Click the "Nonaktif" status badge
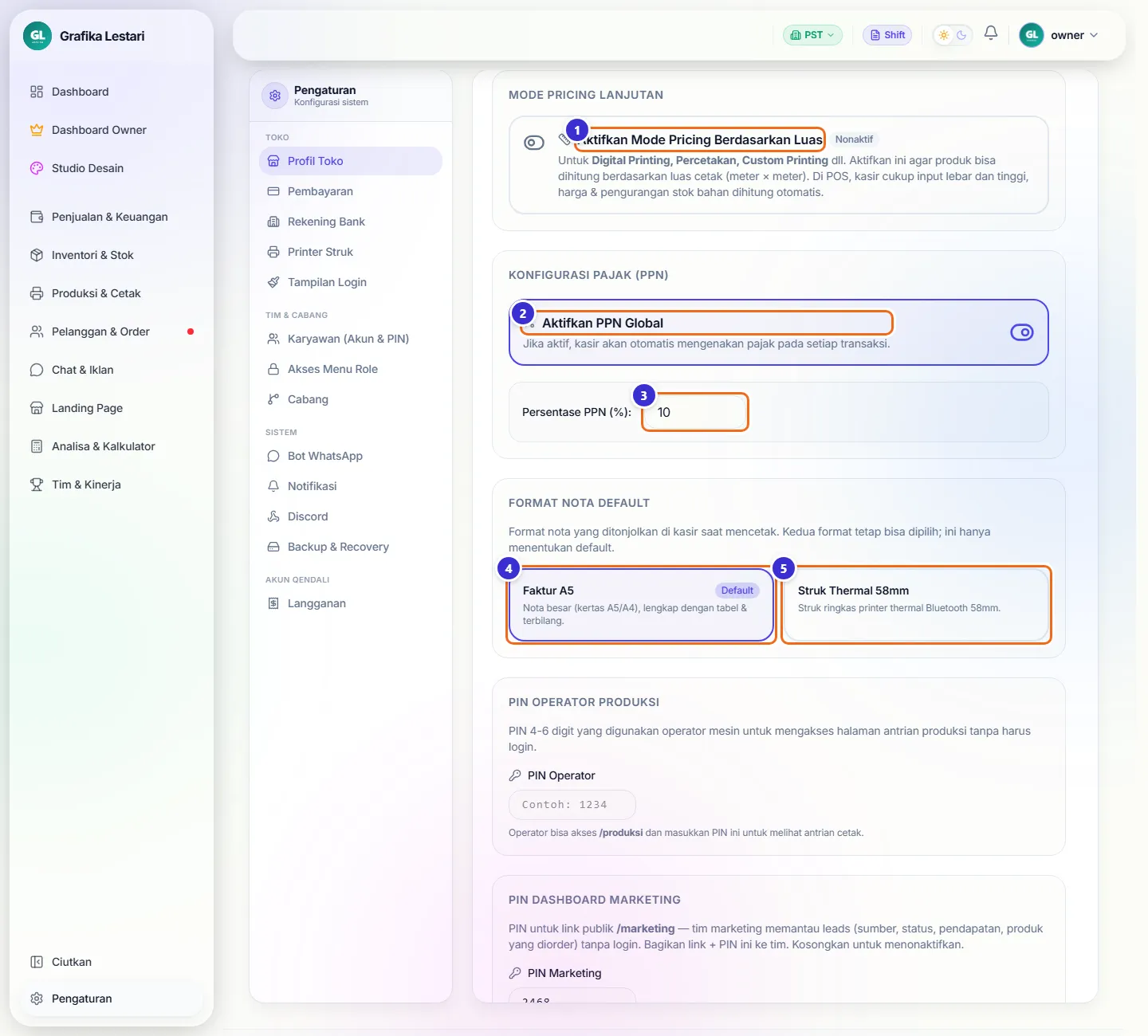Image resolution: width=1148 pixels, height=1036 pixels. (x=854, y=139)
